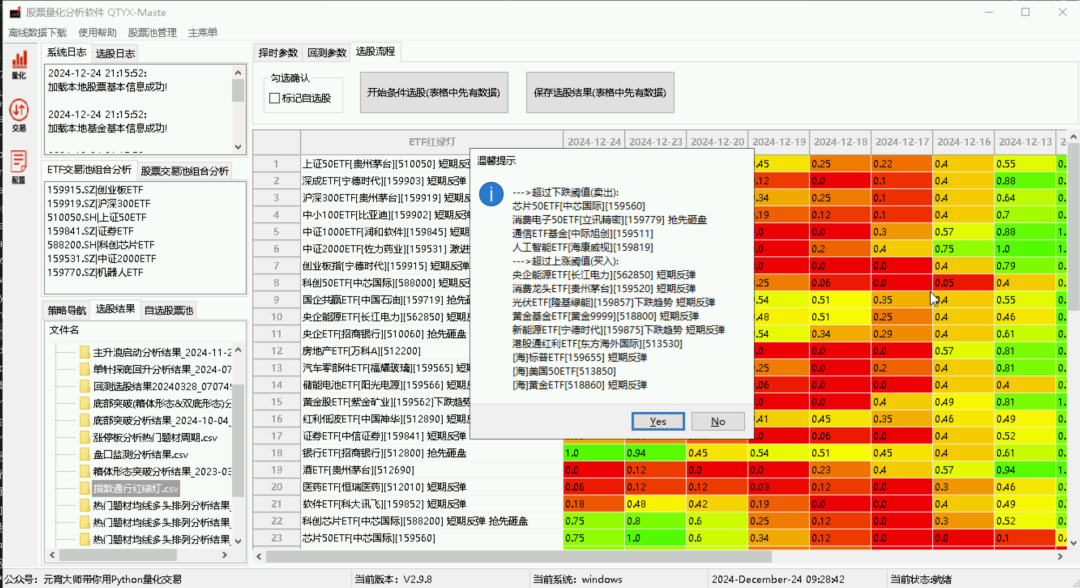This screenshot has width=1080, height=588.
Task: Click 开始条件选股 button
Action: (433, 92)
